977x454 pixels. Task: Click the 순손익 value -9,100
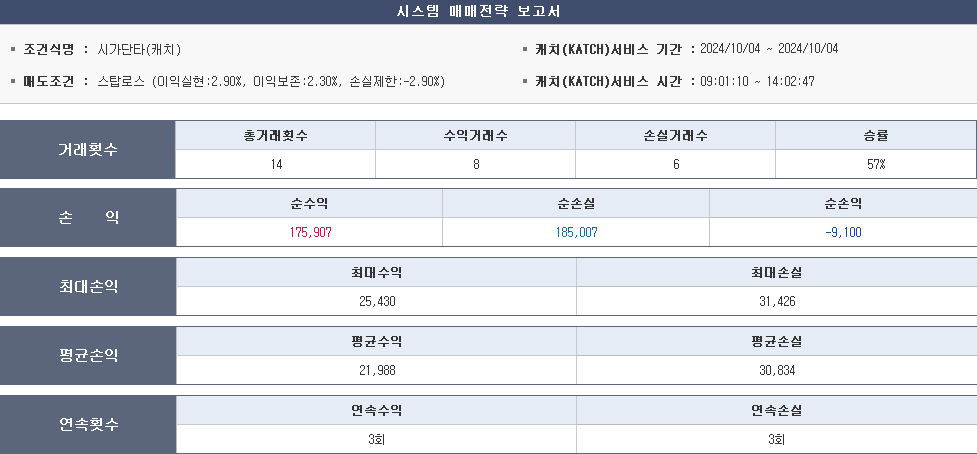pyautogui.click(x=843, y=232)
